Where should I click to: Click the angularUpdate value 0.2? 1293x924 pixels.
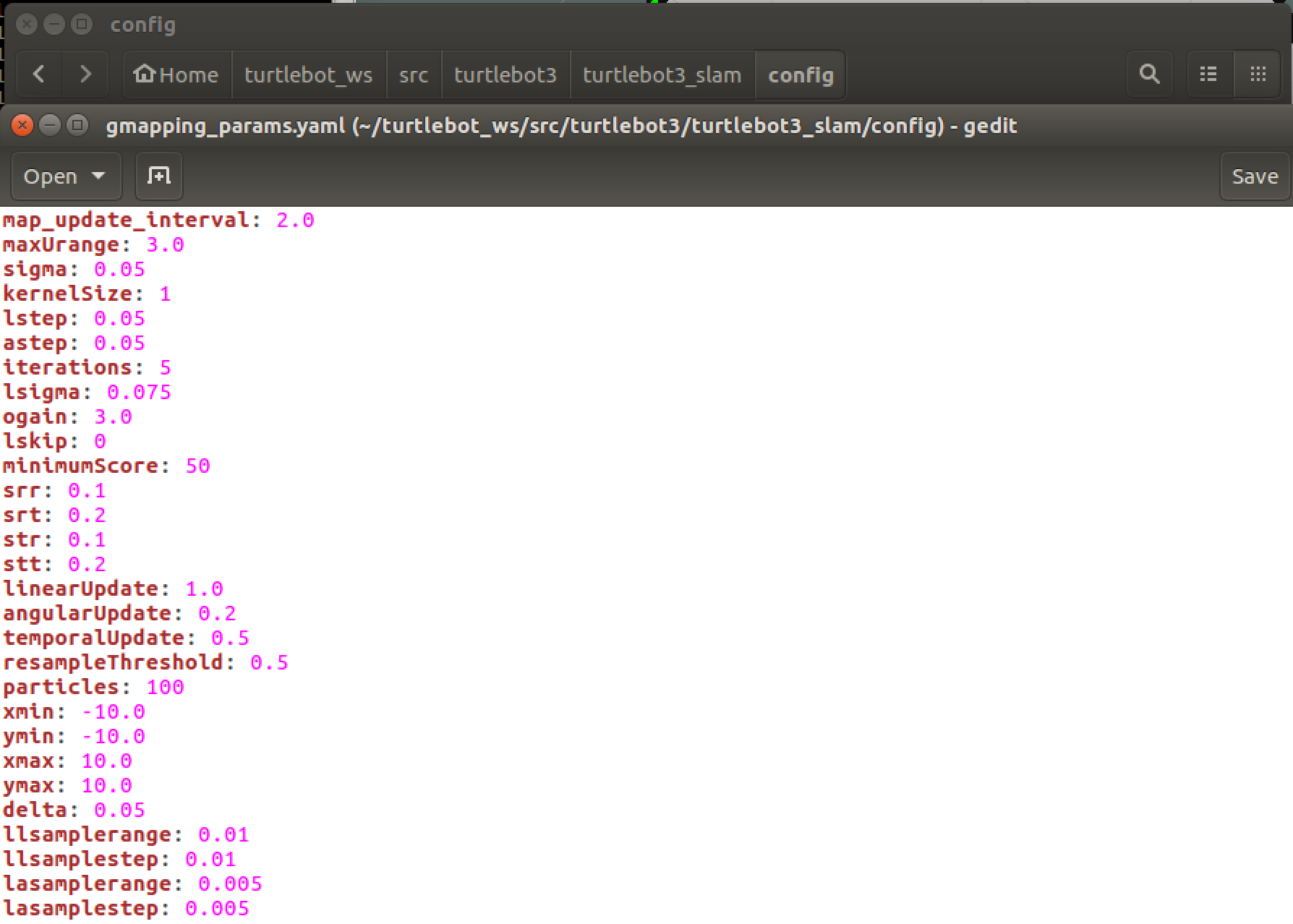click(218, 613)
